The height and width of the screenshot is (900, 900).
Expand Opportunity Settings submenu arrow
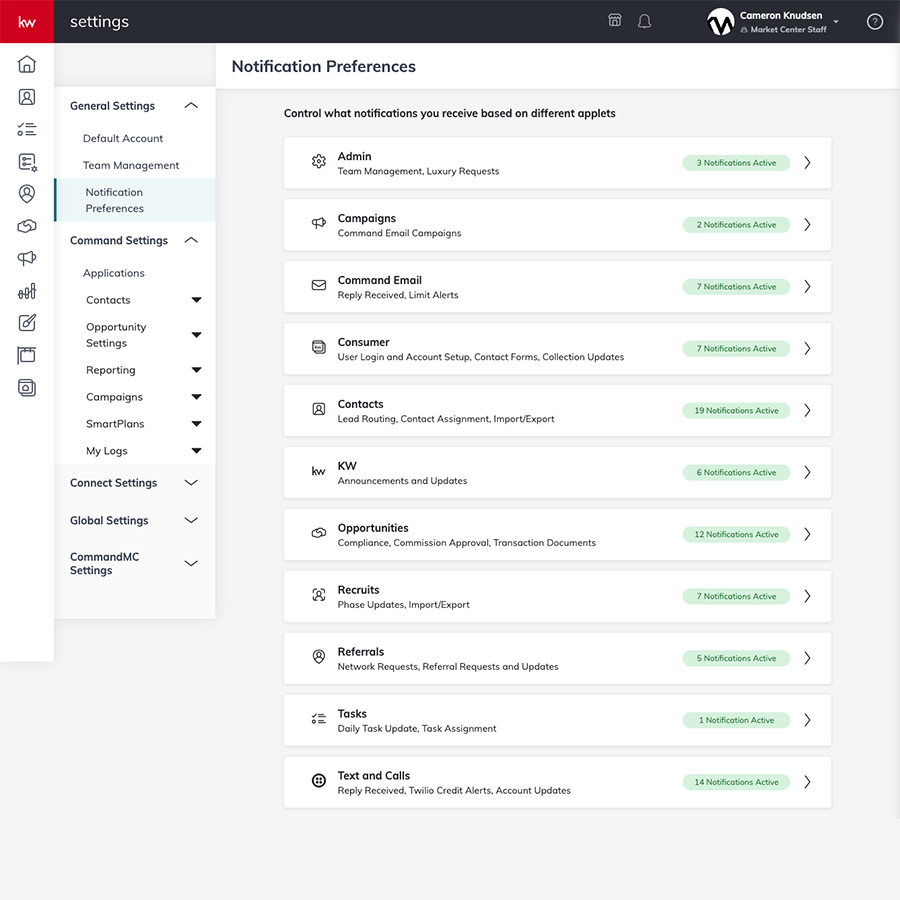[x=196, y=335]
